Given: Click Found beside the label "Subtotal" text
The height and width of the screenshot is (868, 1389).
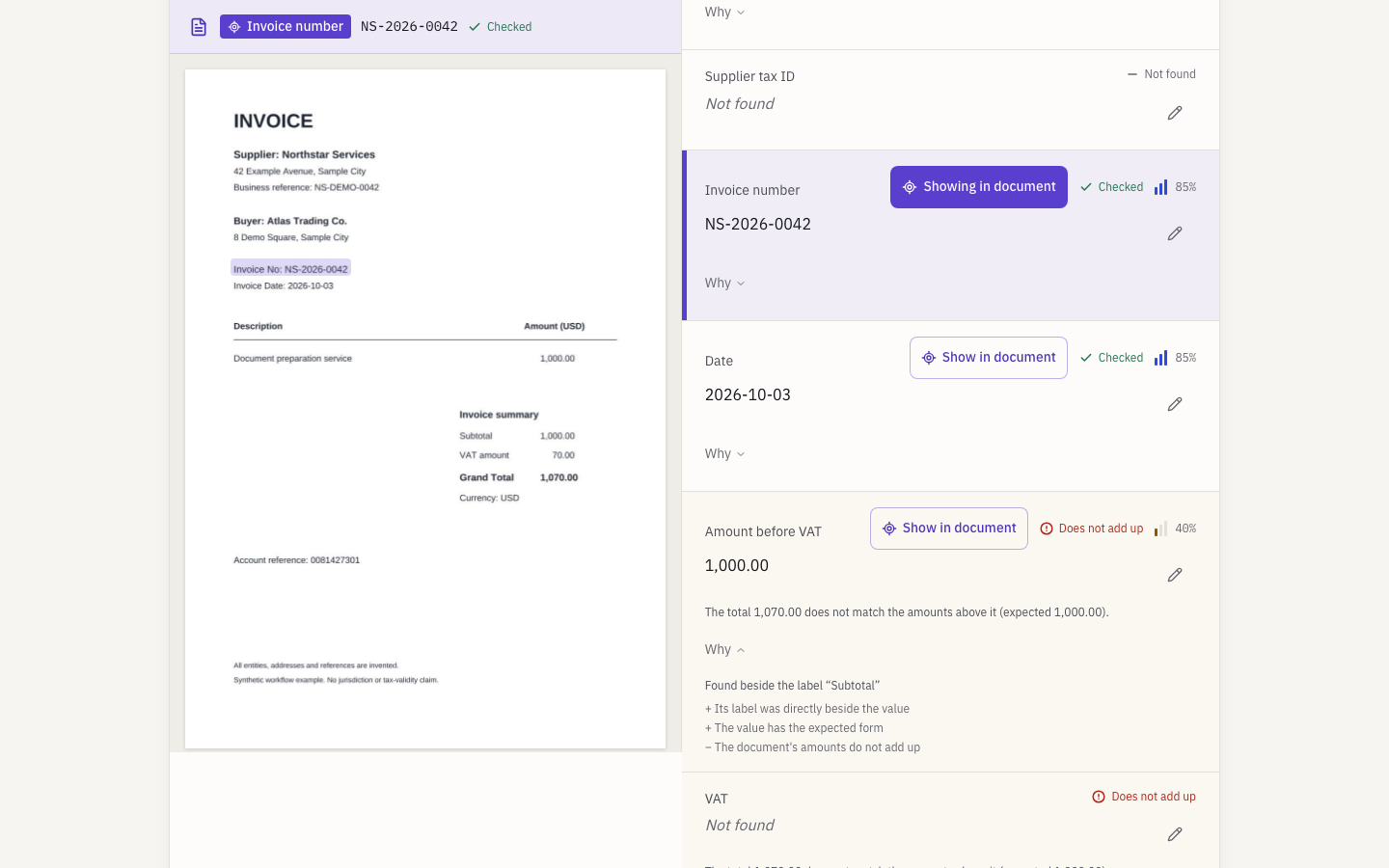Looking at the screenshot, I should [792, 686].
